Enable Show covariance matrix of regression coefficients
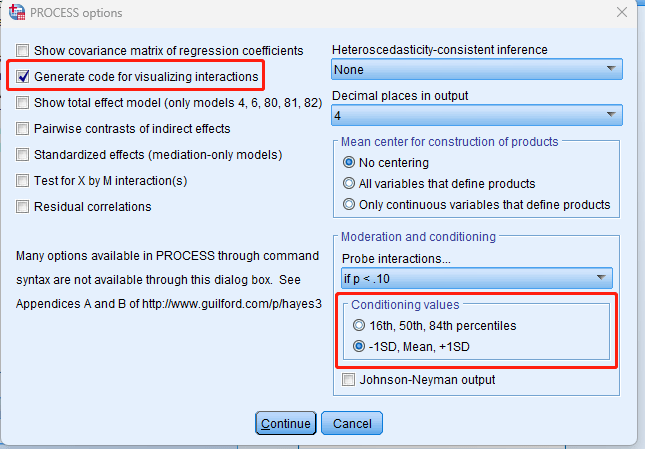The height and width of the screenshot is (449, 645). tap(23, 50)
